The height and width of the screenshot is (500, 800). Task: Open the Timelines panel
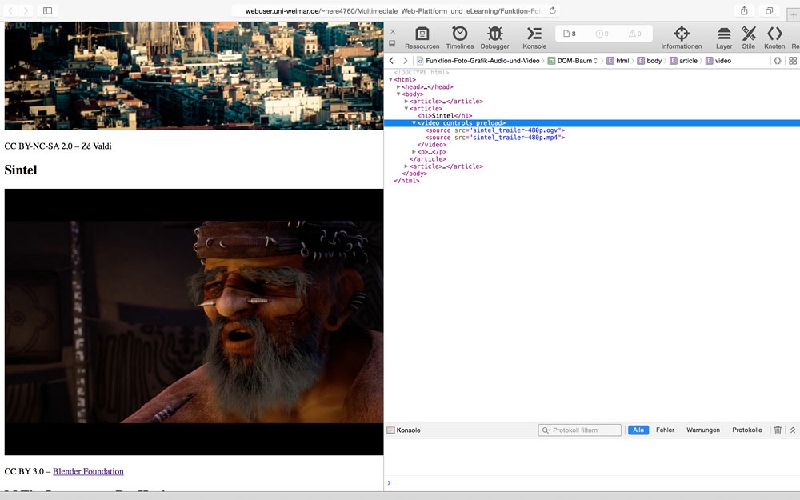pyautogui.click(x=460, y=38)
